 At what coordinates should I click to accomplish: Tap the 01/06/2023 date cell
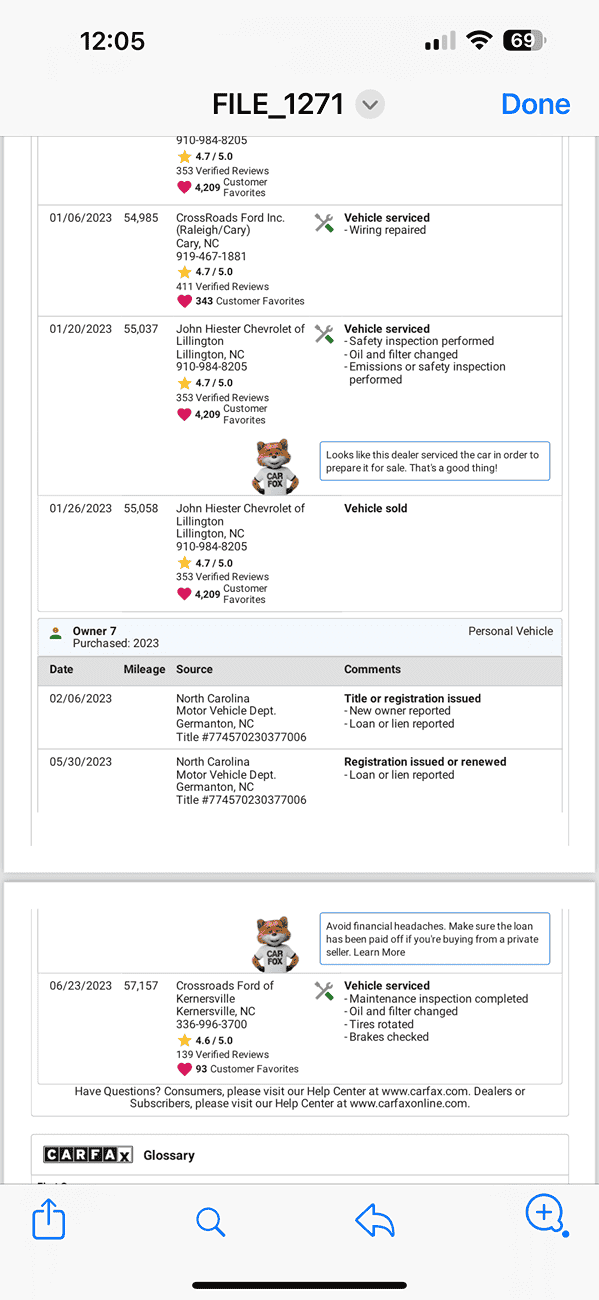click(81, 218)
